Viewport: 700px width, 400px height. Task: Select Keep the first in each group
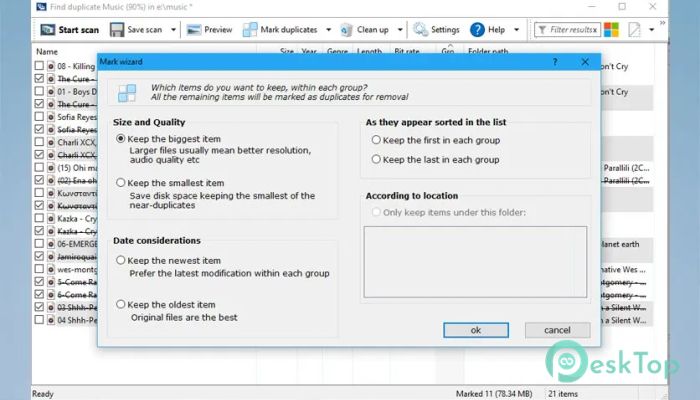[x=376, y=140]
